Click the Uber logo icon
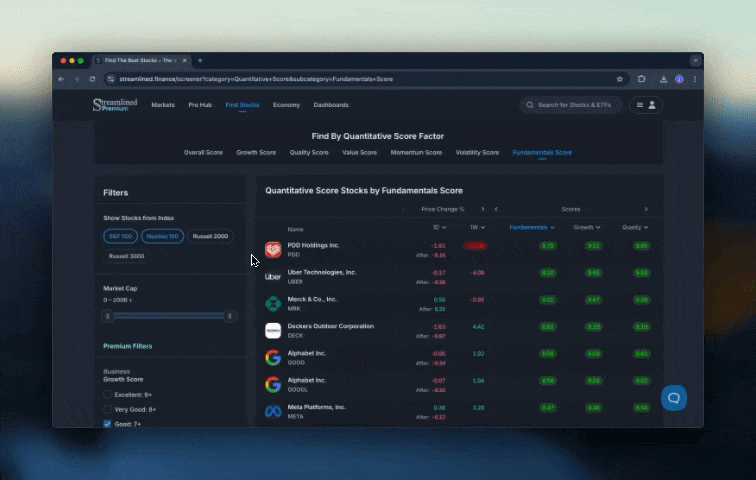756x480 pixels. pyautogui.click(x=273, y=277)
